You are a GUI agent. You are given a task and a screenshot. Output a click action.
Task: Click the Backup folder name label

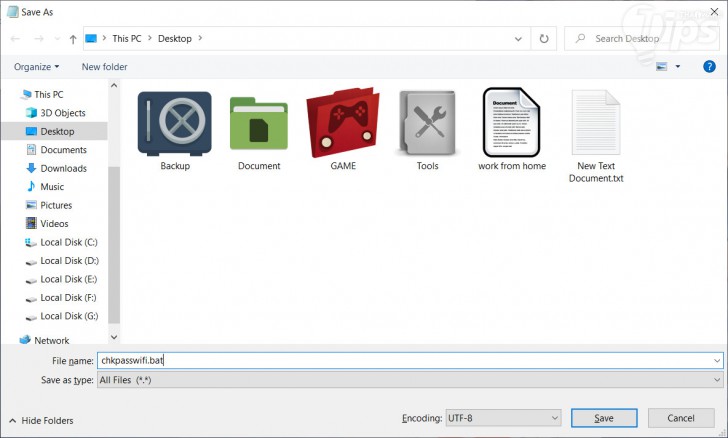(x=175, y=166)
